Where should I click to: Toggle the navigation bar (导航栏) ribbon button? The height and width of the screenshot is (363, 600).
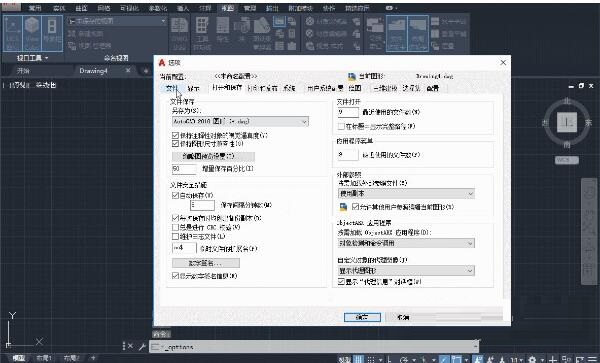[52, 33]
